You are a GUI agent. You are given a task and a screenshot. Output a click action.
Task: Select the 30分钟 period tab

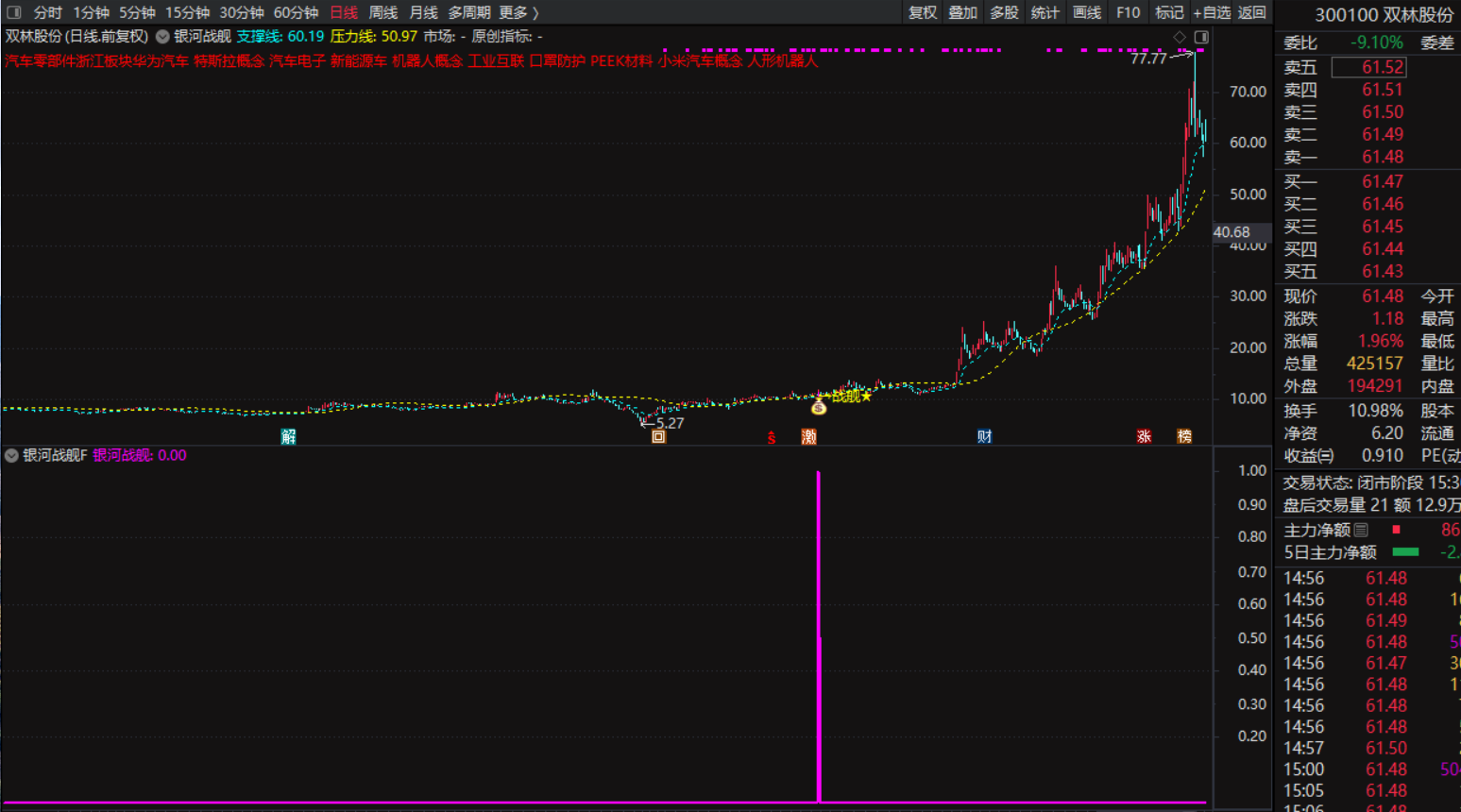tap(241, 12)
